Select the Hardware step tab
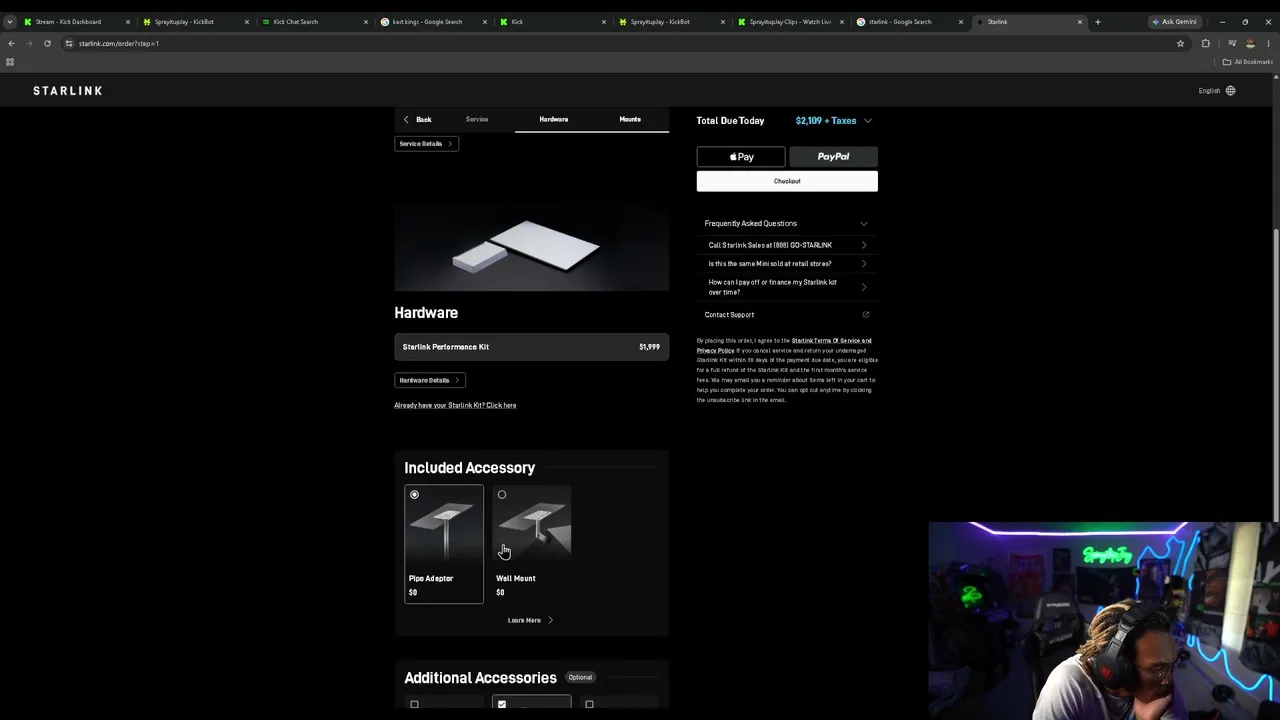The image size is (1280, 720). point(554,120)
